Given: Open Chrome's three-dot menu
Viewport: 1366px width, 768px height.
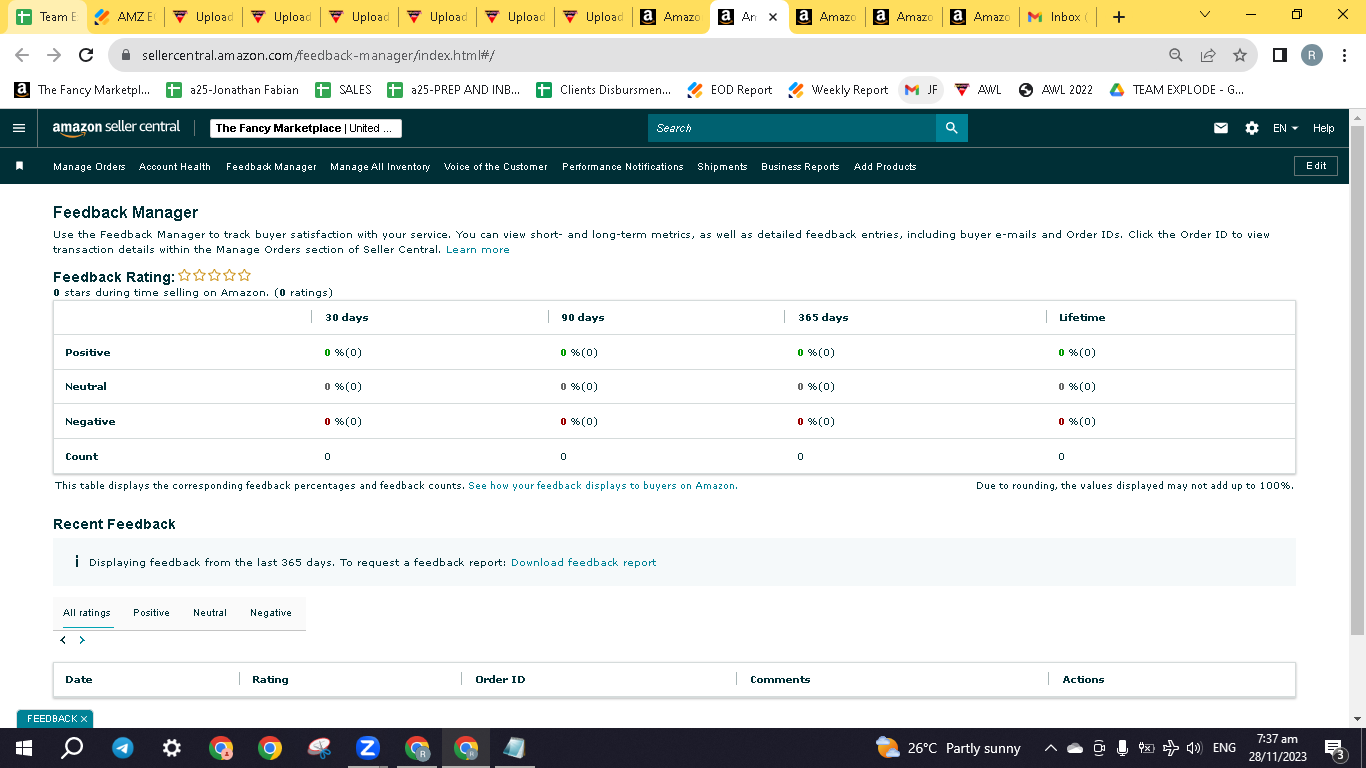Looking at the screenshot, I should [x=1345, y=55].
